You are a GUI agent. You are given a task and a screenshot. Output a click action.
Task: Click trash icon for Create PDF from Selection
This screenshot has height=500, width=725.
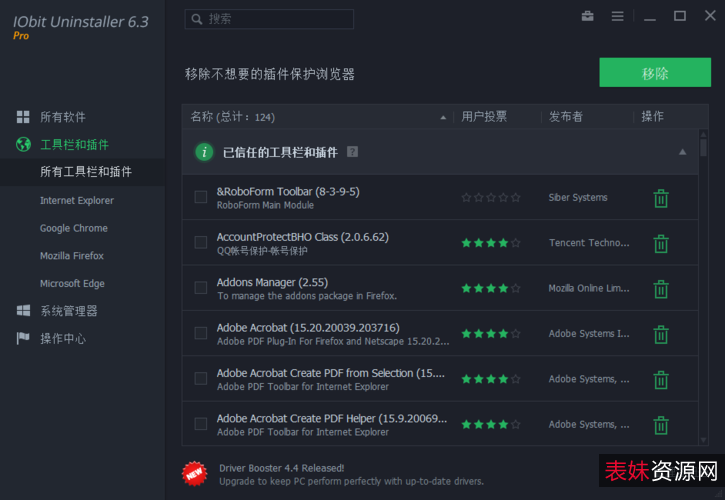click(661, 380)
